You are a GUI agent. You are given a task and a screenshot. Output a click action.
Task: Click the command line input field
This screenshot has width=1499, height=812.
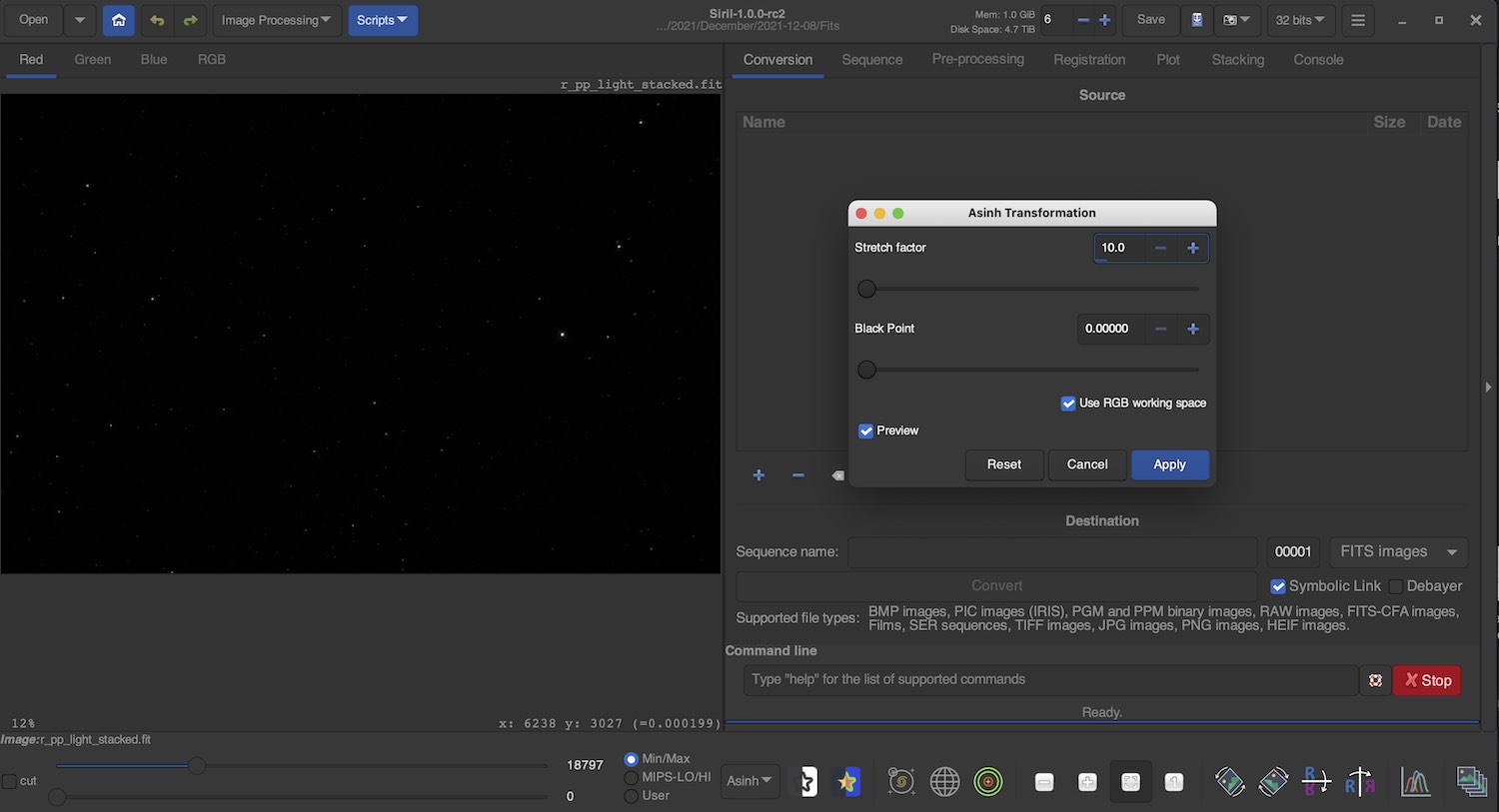1049,679
